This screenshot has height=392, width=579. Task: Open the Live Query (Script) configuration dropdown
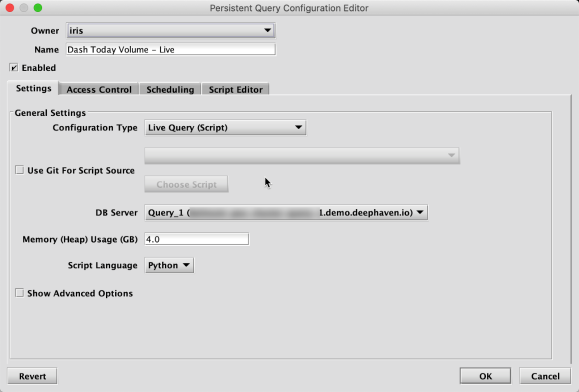[x=225, y=127]
